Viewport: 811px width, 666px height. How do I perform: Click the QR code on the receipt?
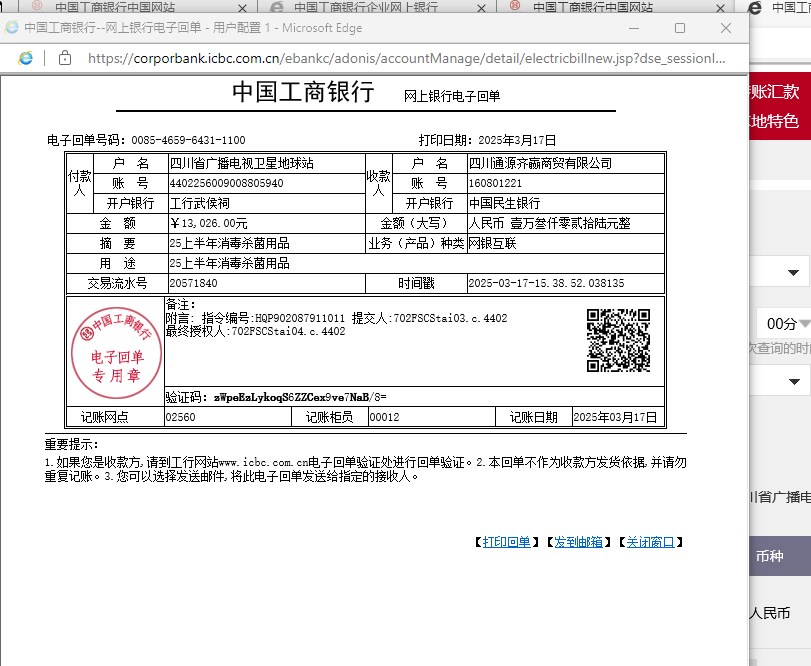click(618, 340)
